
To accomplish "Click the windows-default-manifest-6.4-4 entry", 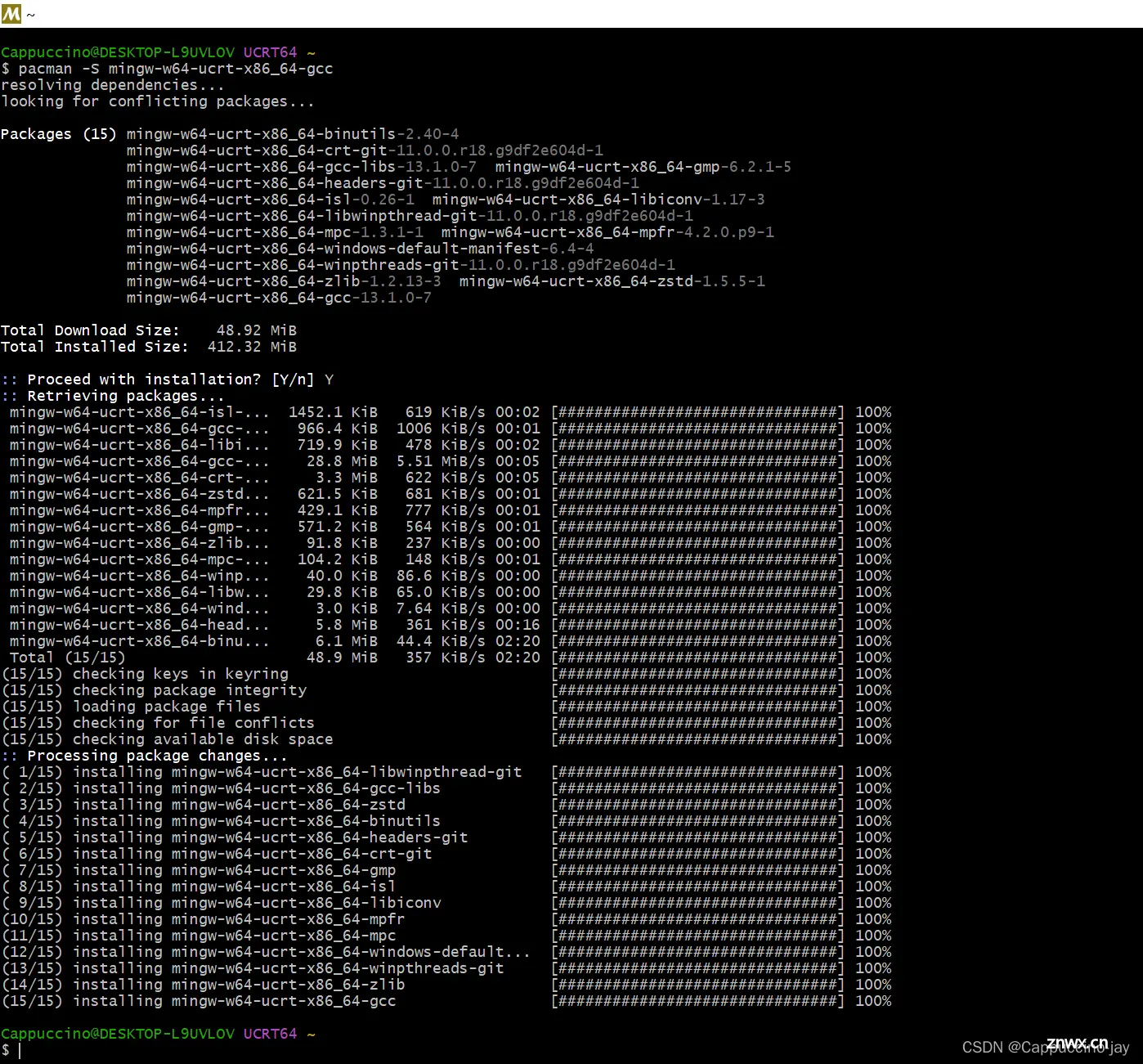I will click(360, 249).
